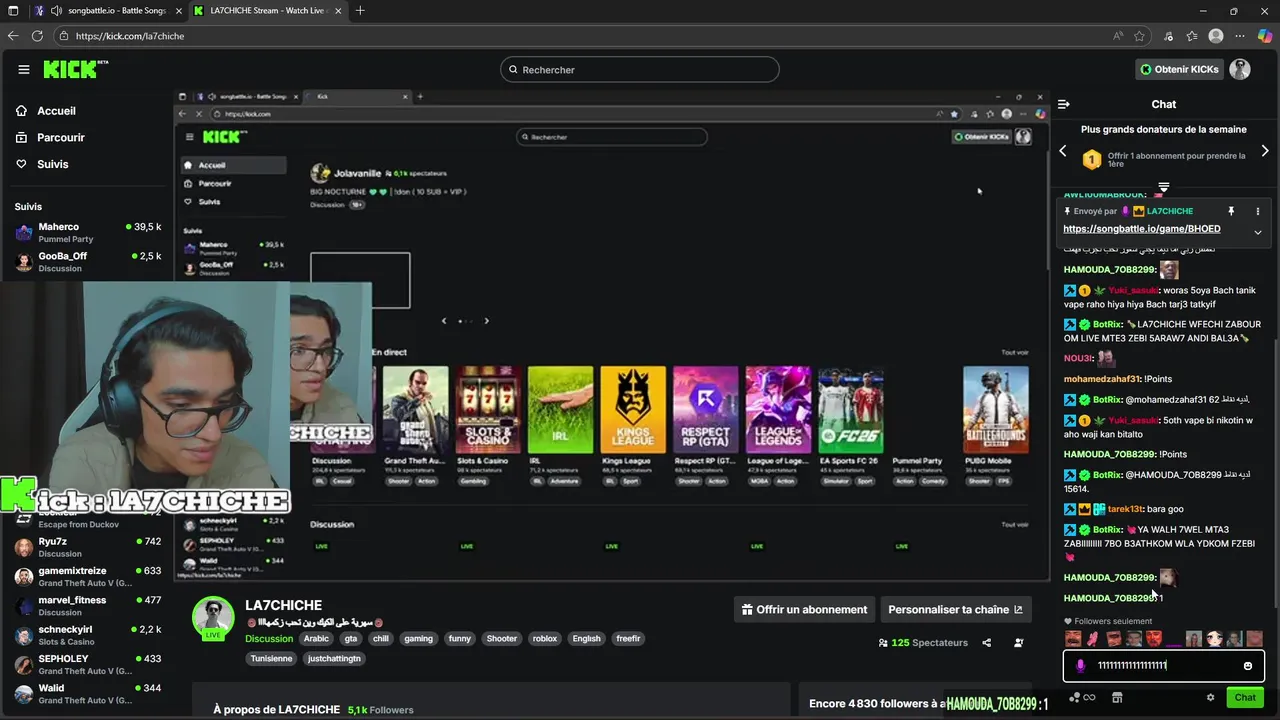Select the chill tag

[381, 639]
